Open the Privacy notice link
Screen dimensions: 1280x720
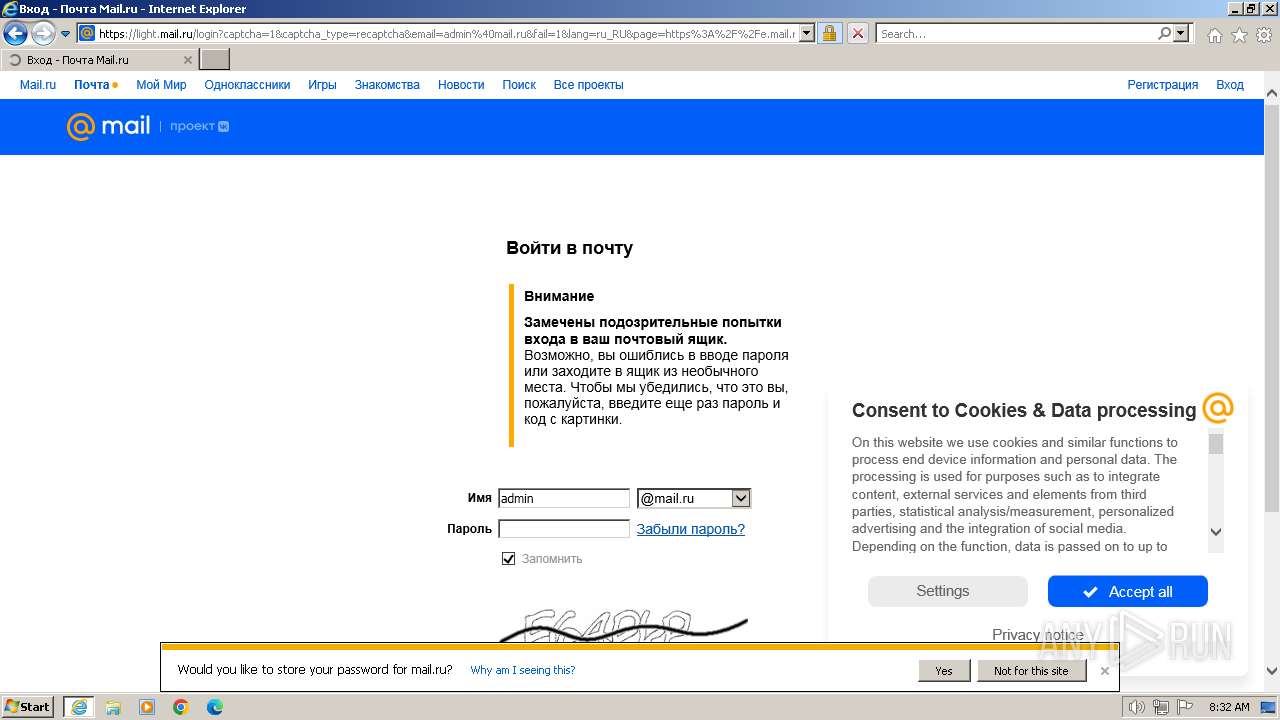(1038, 635)
